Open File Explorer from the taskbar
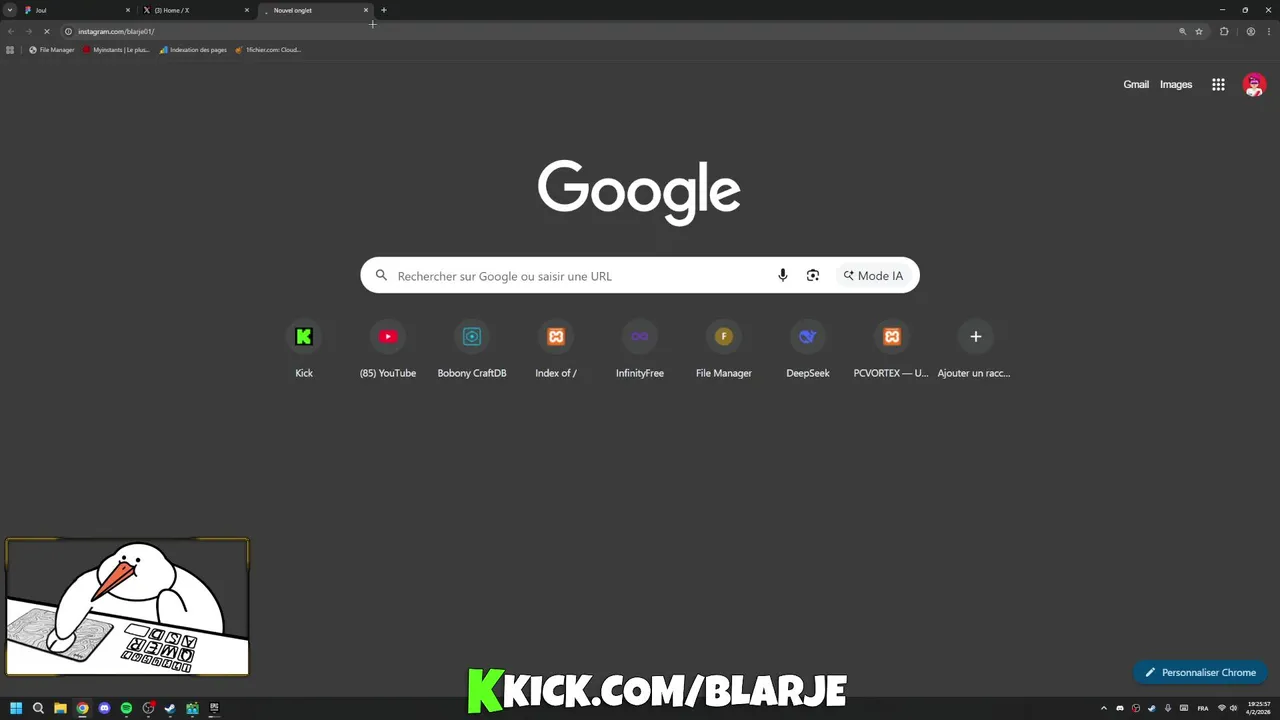This screenshot has height=720, width=1280. click(60, 708)
